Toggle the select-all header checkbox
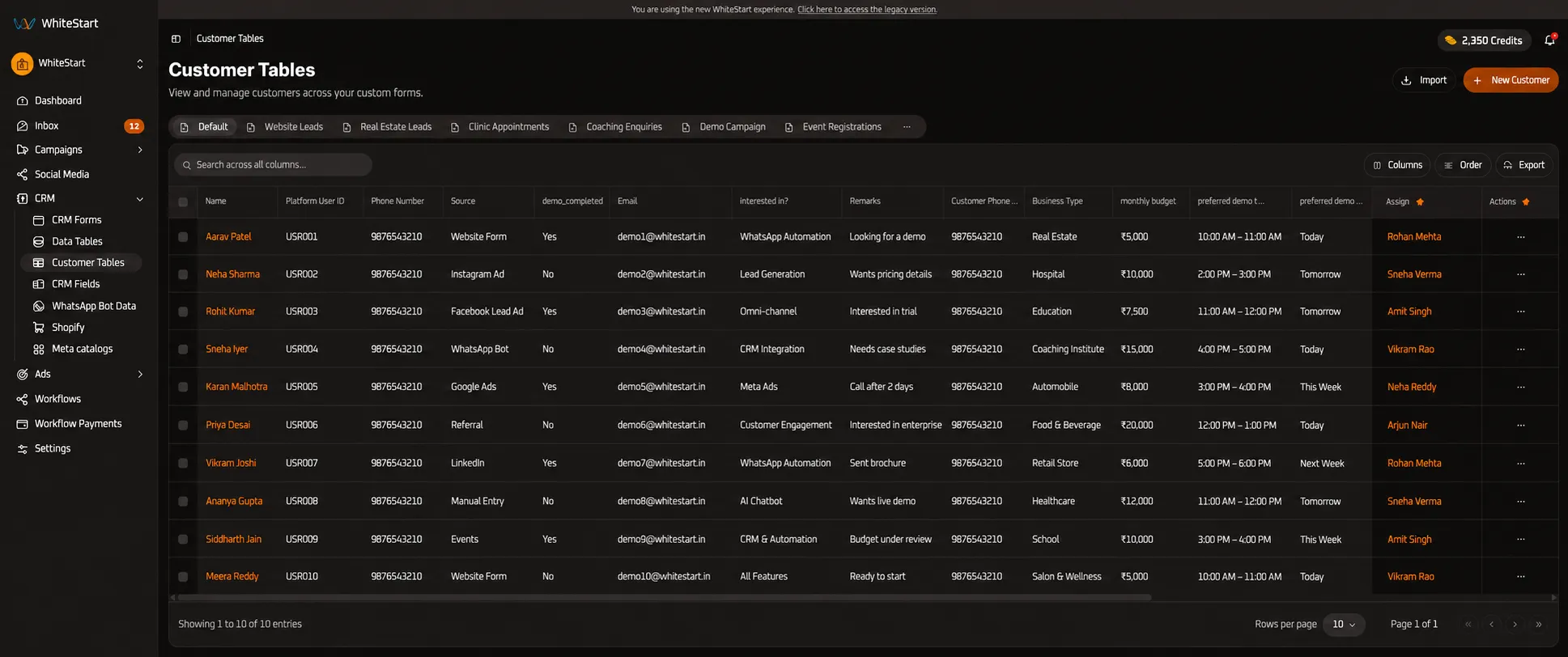Screen dimensions: 1568x657 click(183, 201)
